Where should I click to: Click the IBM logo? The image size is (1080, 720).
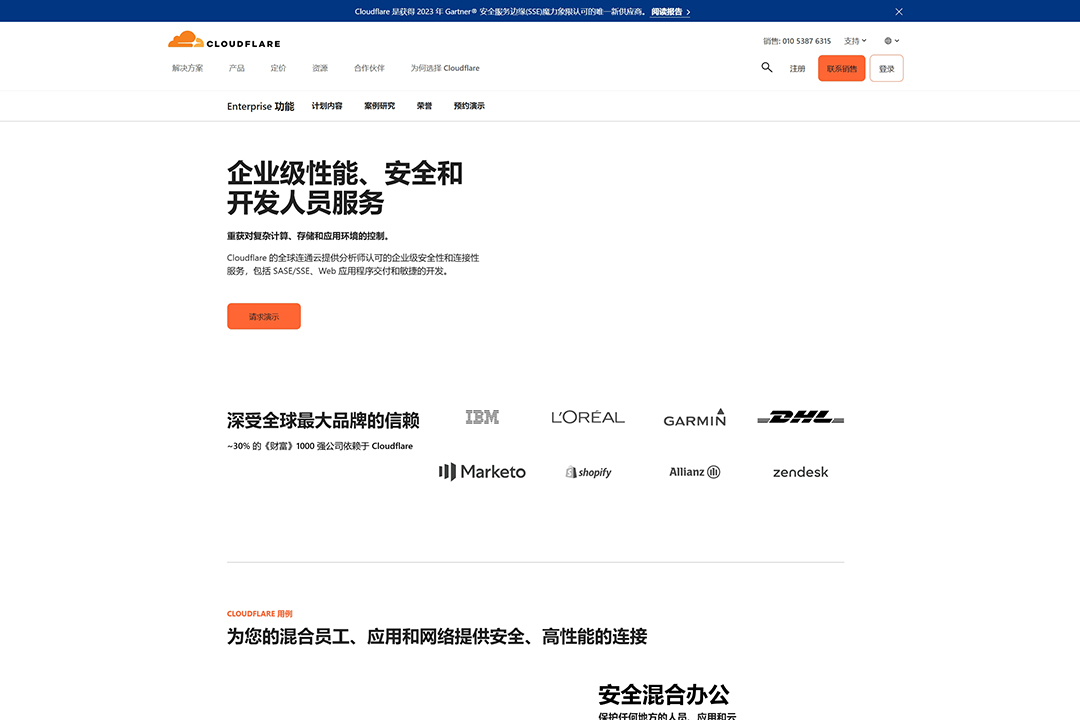tap(482, 418)
